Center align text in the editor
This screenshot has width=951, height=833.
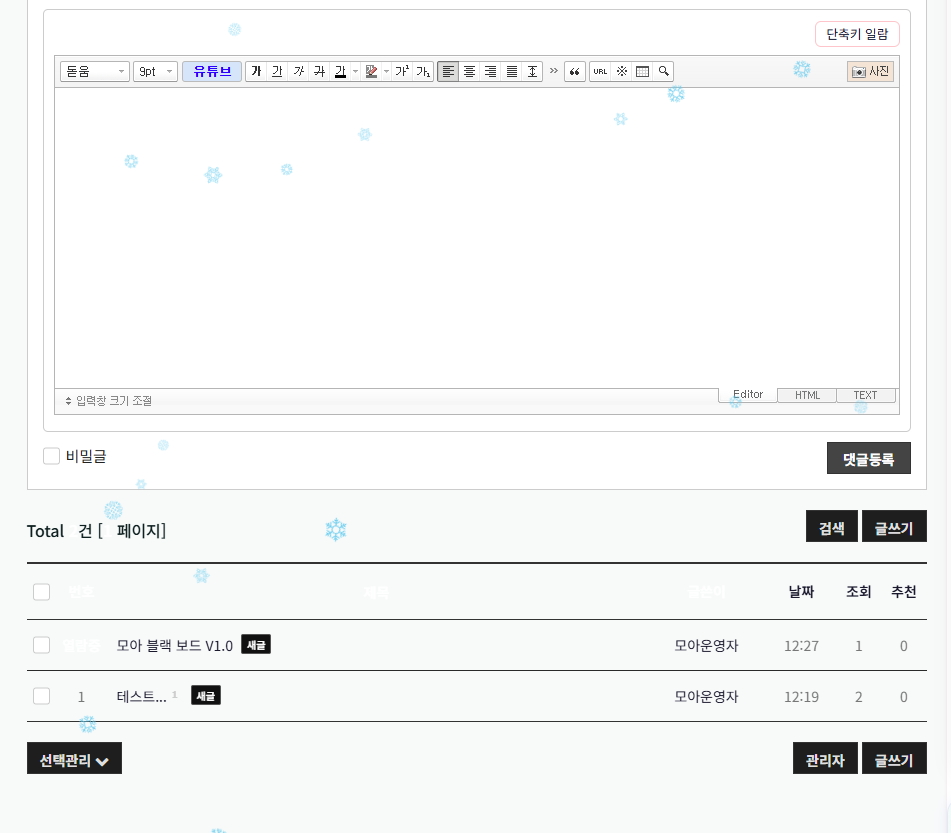(469, 71)
